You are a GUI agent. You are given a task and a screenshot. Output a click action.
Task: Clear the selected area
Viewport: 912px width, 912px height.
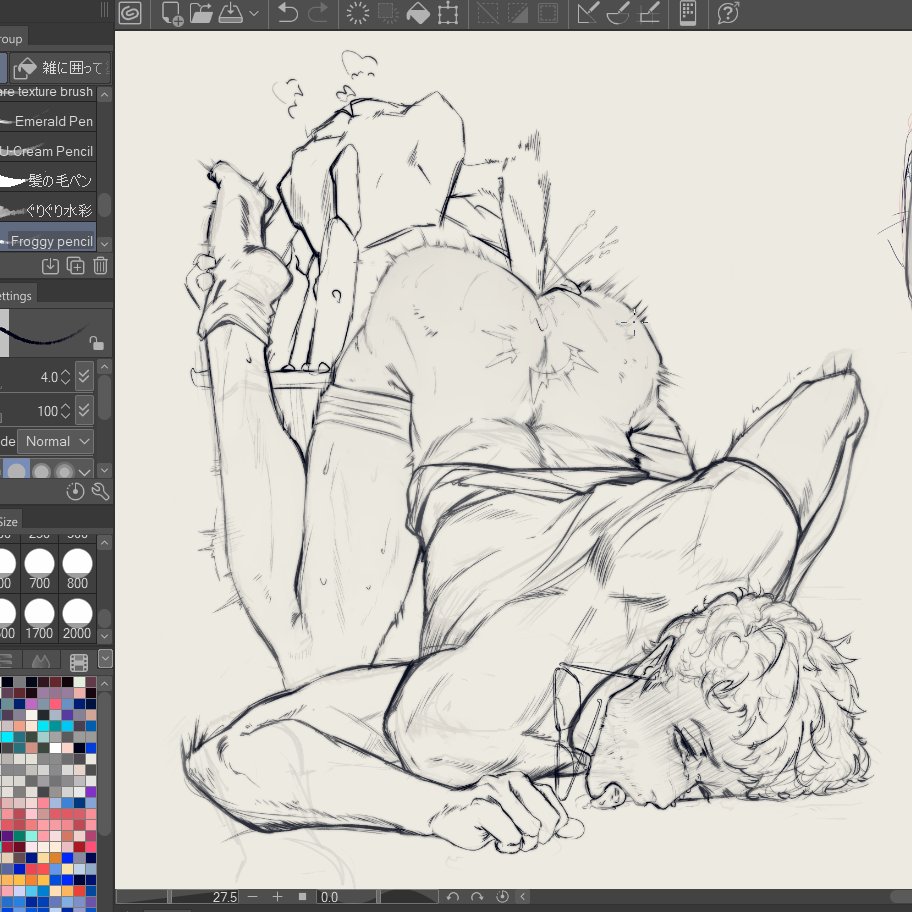click(x=358, y=13)
